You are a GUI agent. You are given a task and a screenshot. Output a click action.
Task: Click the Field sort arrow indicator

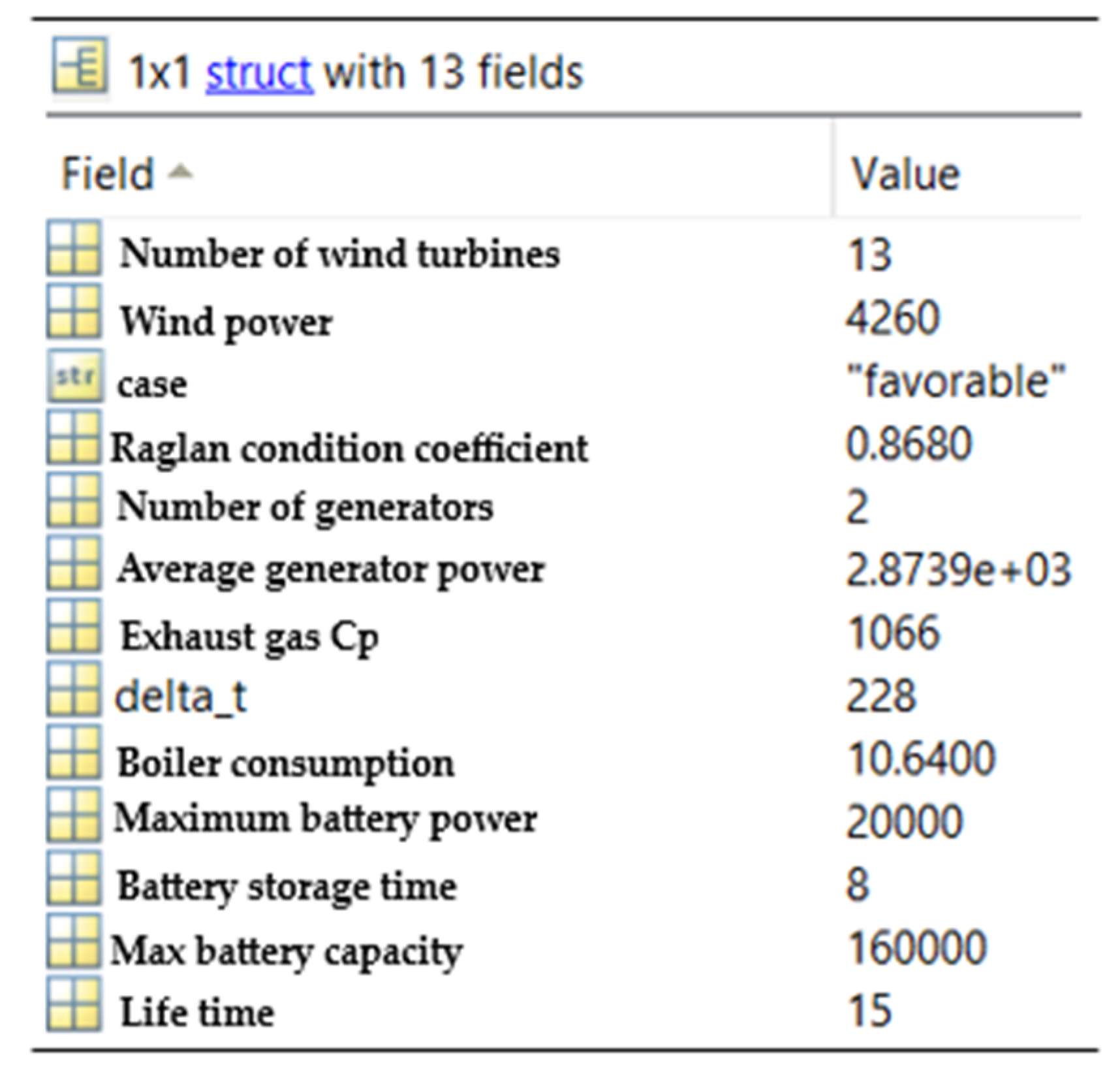(x=180, y=171)
